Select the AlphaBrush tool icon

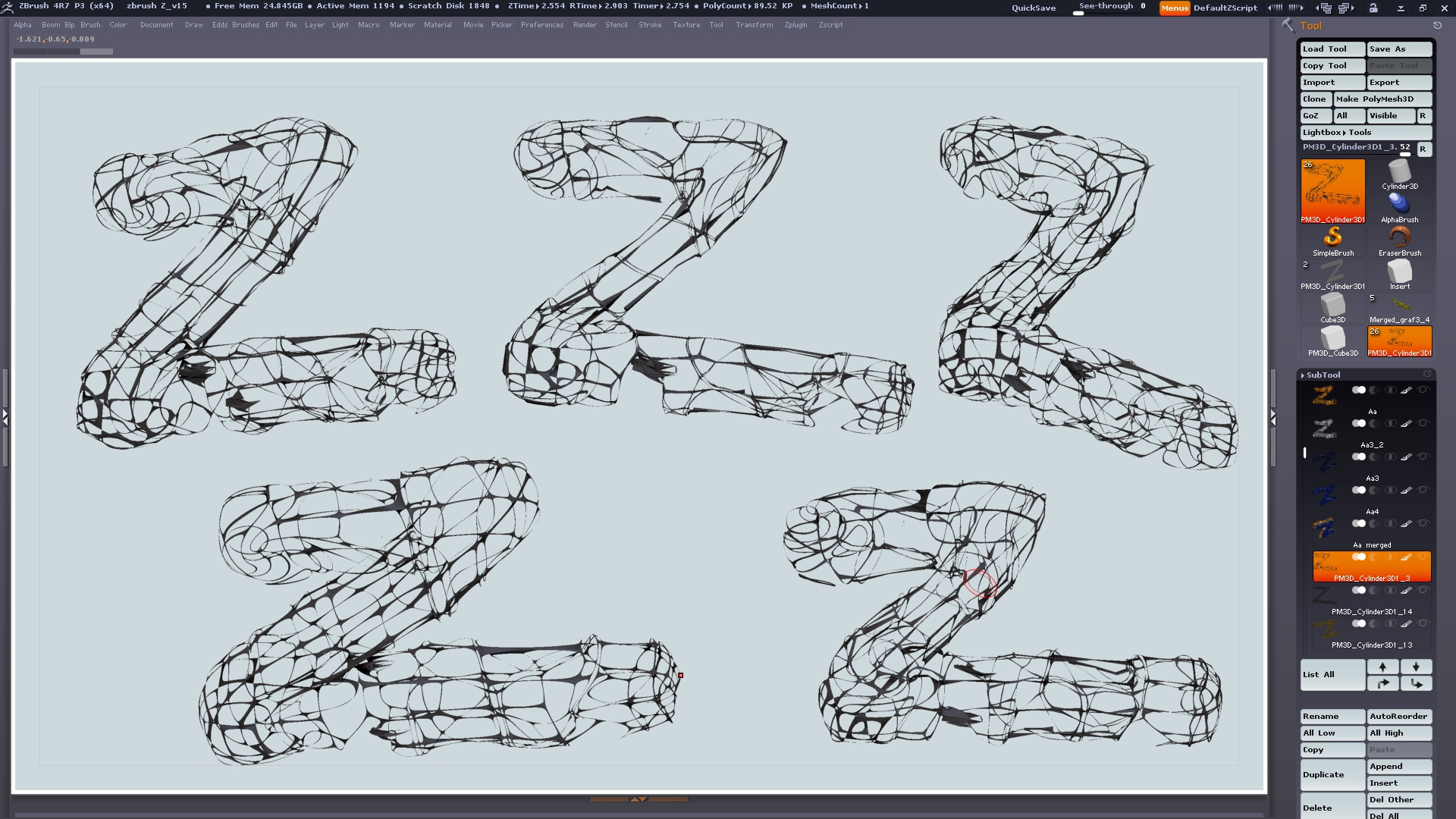1399,205
